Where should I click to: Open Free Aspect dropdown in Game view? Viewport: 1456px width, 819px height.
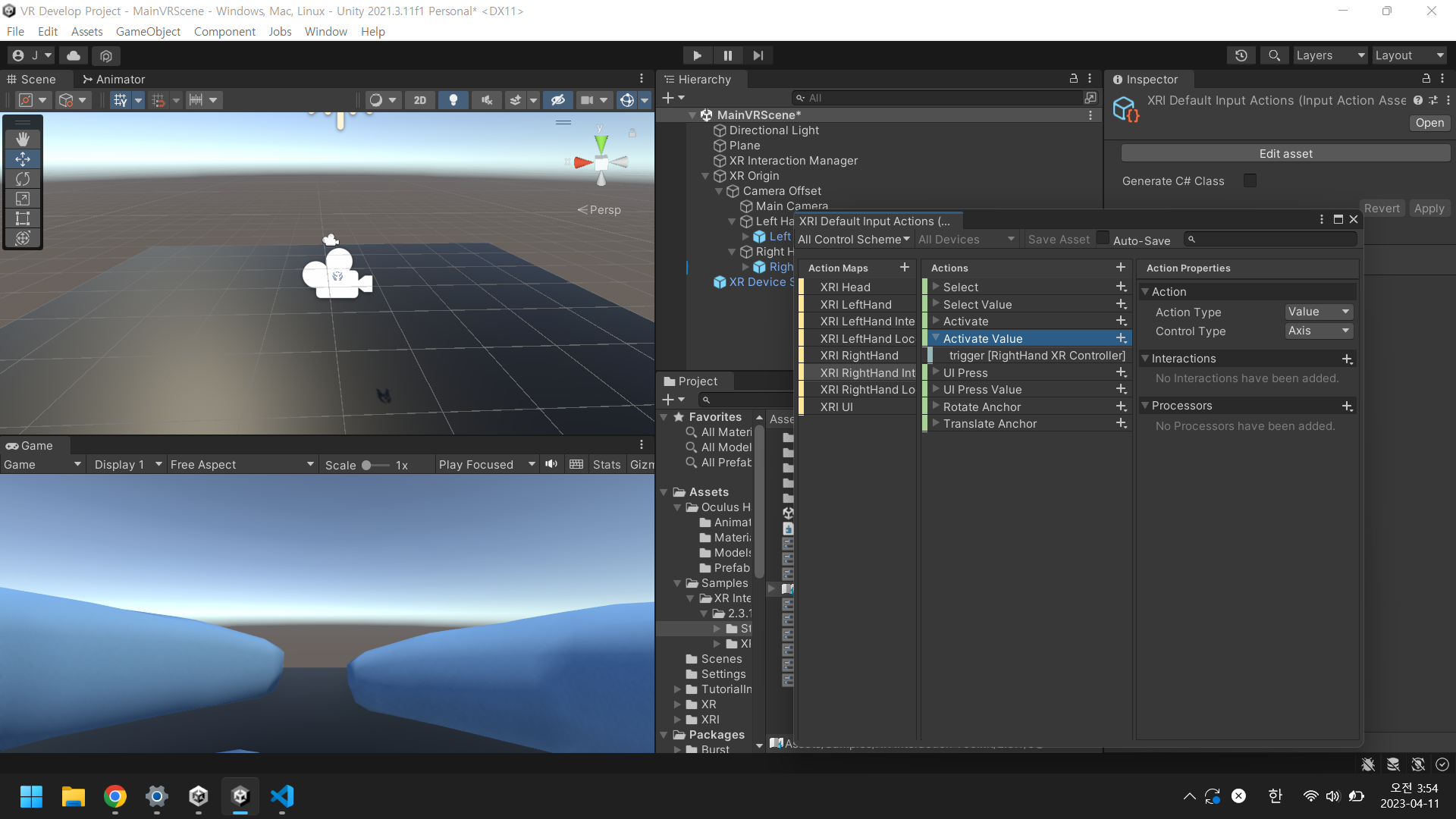(242, 464)
